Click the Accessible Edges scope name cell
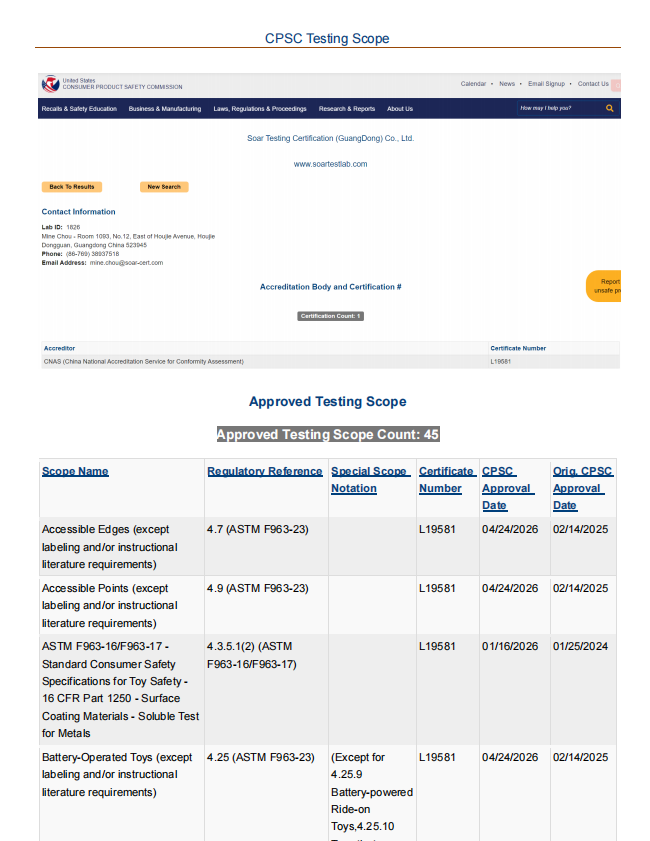Screen dimensions: 650x841 [x=122, y=547]
